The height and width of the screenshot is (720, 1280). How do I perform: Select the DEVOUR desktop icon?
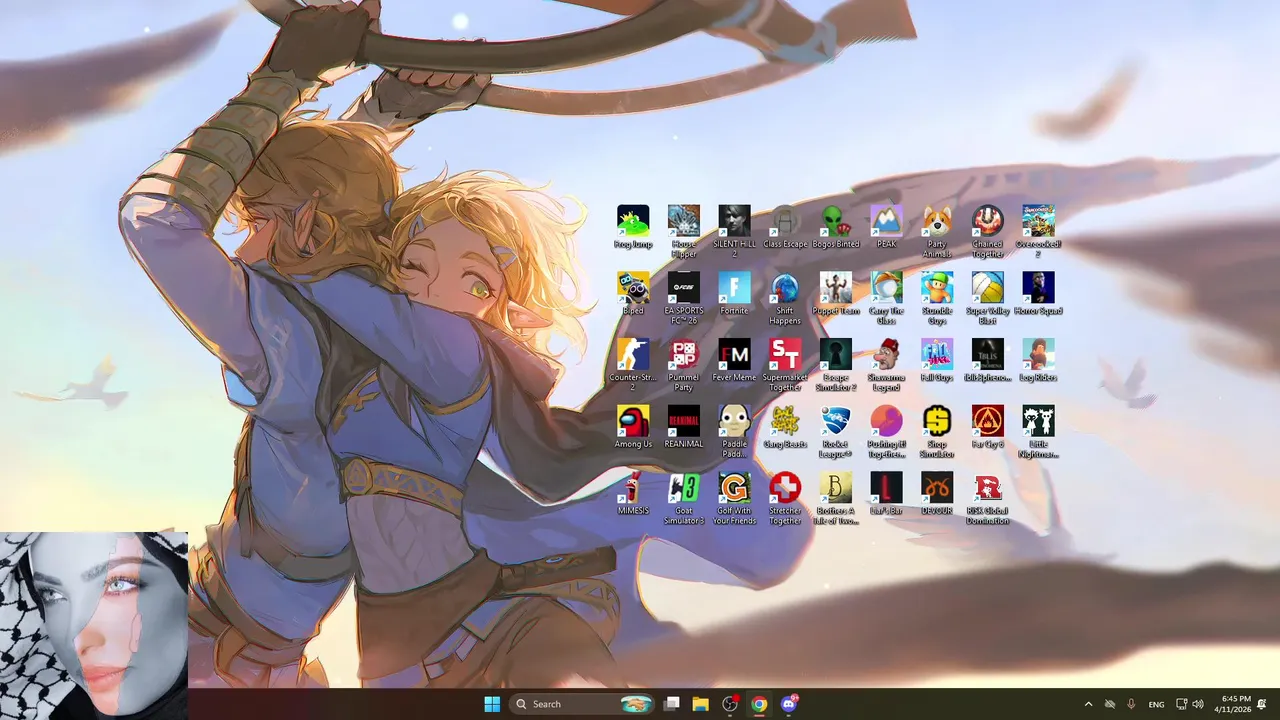[x=937, y=494]
